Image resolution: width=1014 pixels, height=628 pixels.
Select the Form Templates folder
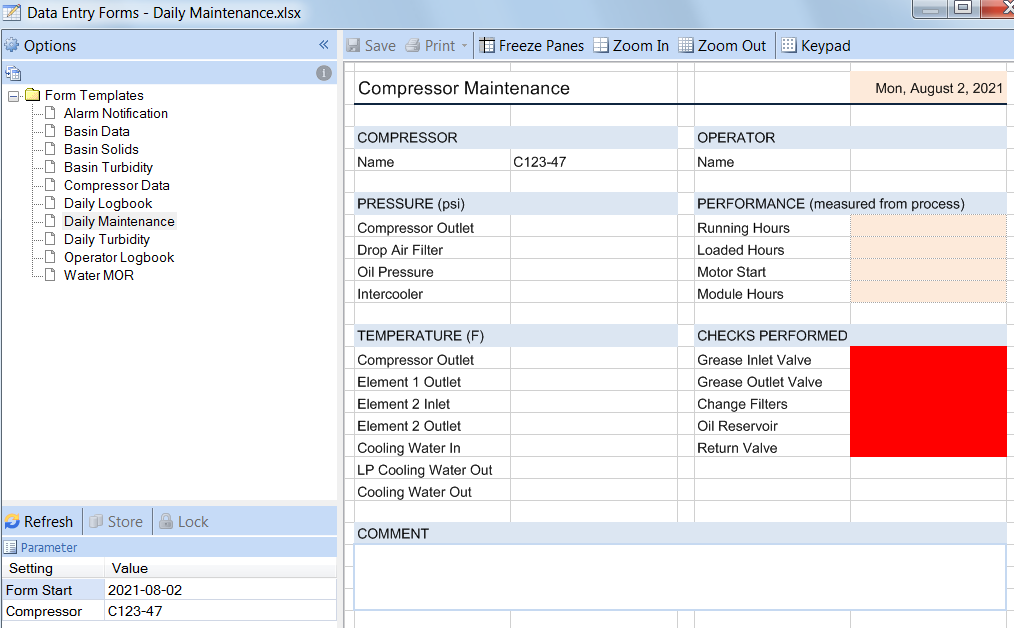click(x=94, y=95)
